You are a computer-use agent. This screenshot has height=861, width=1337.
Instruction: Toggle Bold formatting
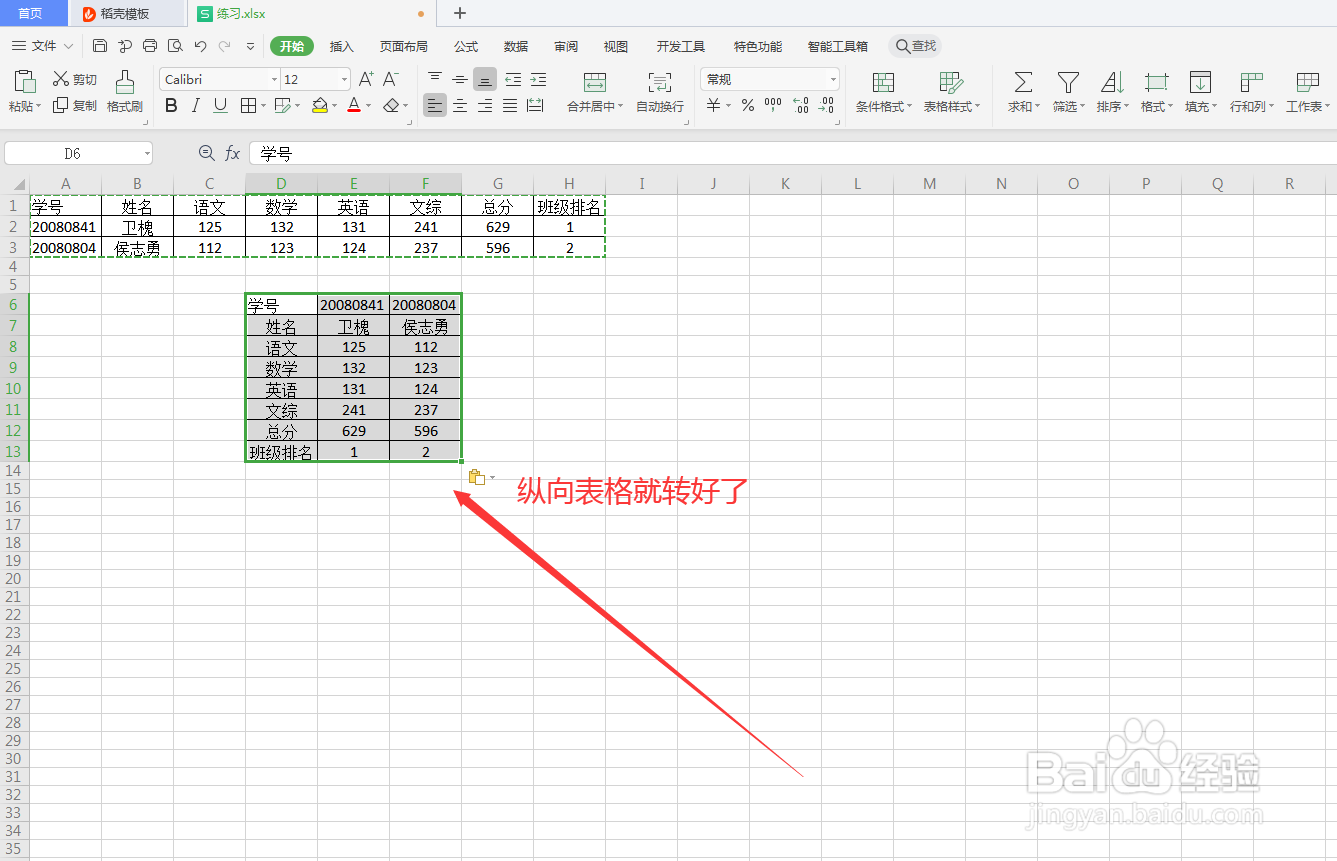pos(171,105)
